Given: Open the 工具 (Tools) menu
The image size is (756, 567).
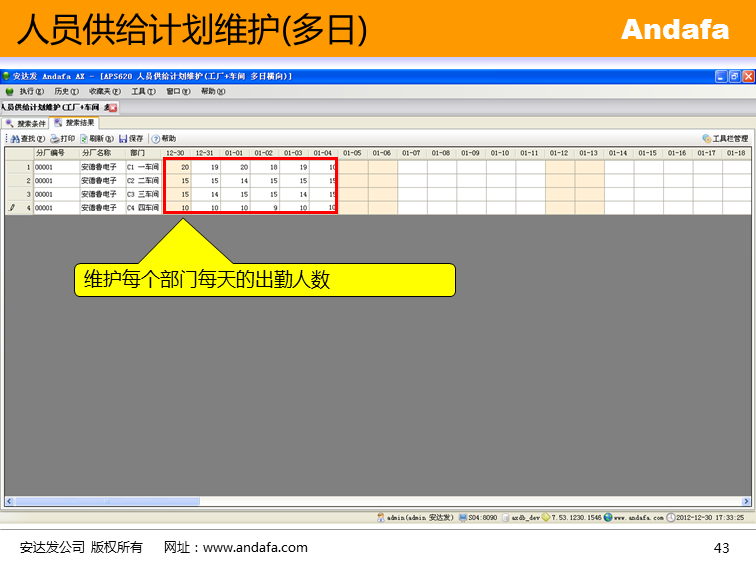Looking at the screenshot, I should pos(143,91).
